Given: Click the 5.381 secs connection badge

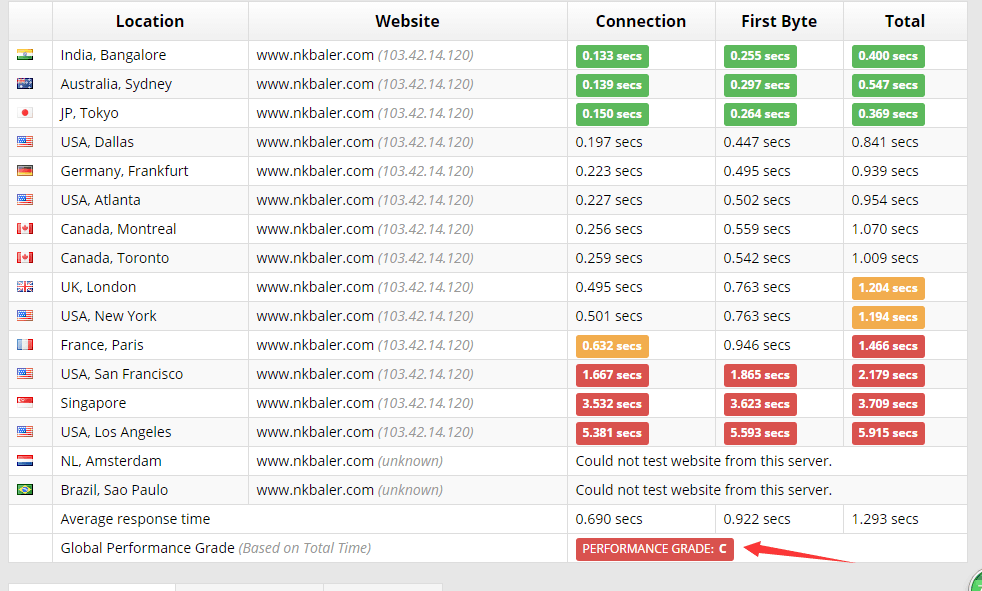Looking at the screenshot, I should 612,433.
